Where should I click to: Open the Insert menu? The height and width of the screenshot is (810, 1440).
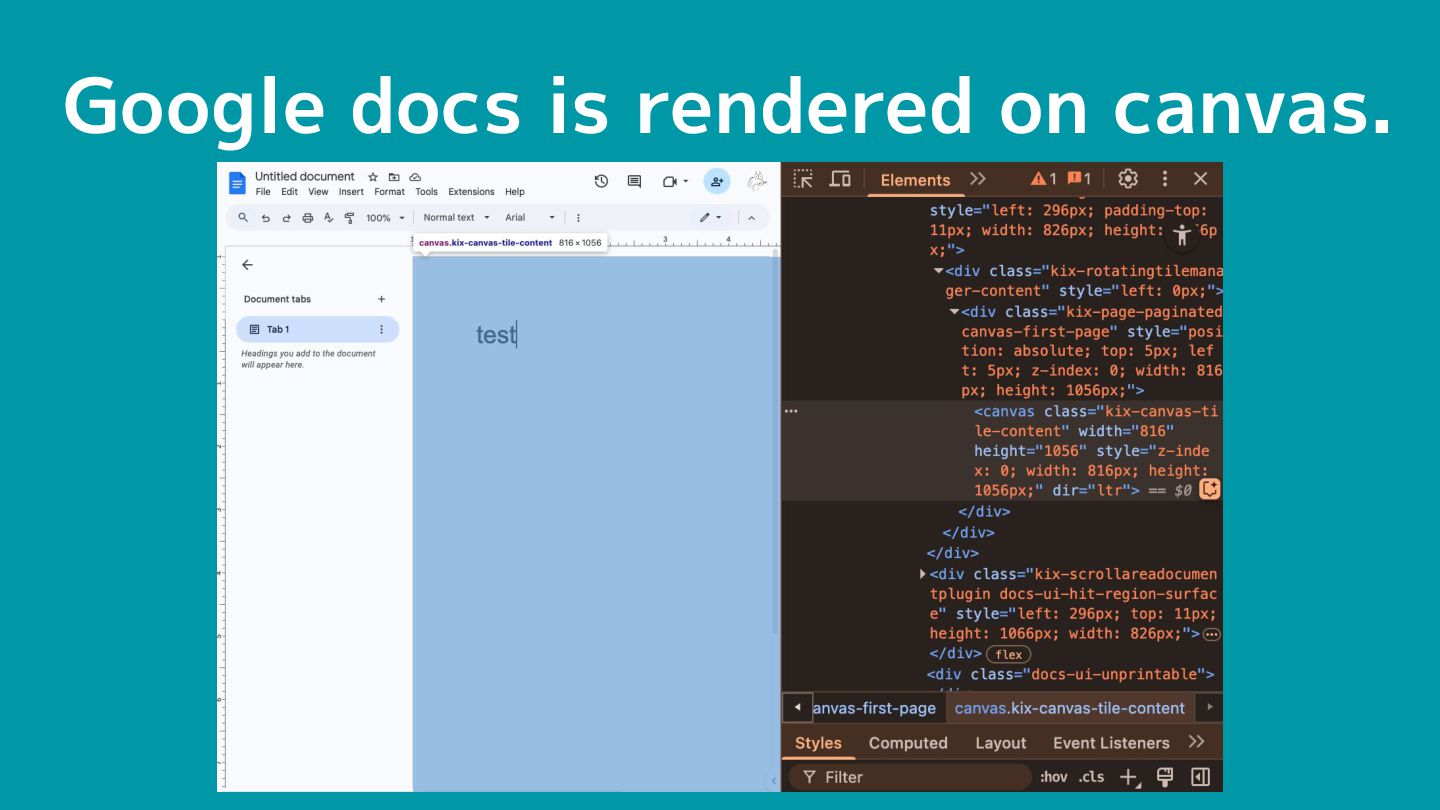(x=351, y=192)
